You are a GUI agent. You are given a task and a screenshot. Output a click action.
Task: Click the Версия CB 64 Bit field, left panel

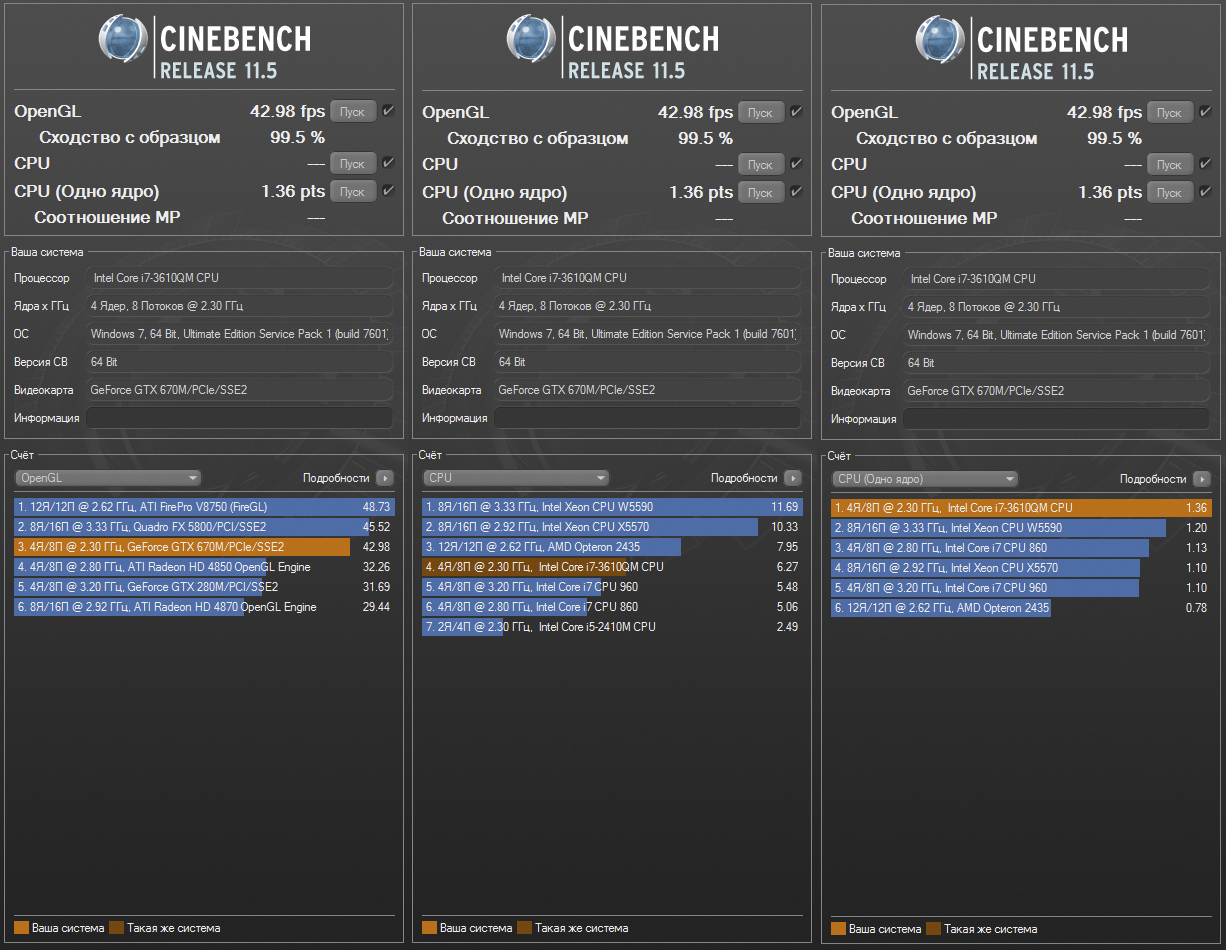point(239,362)
